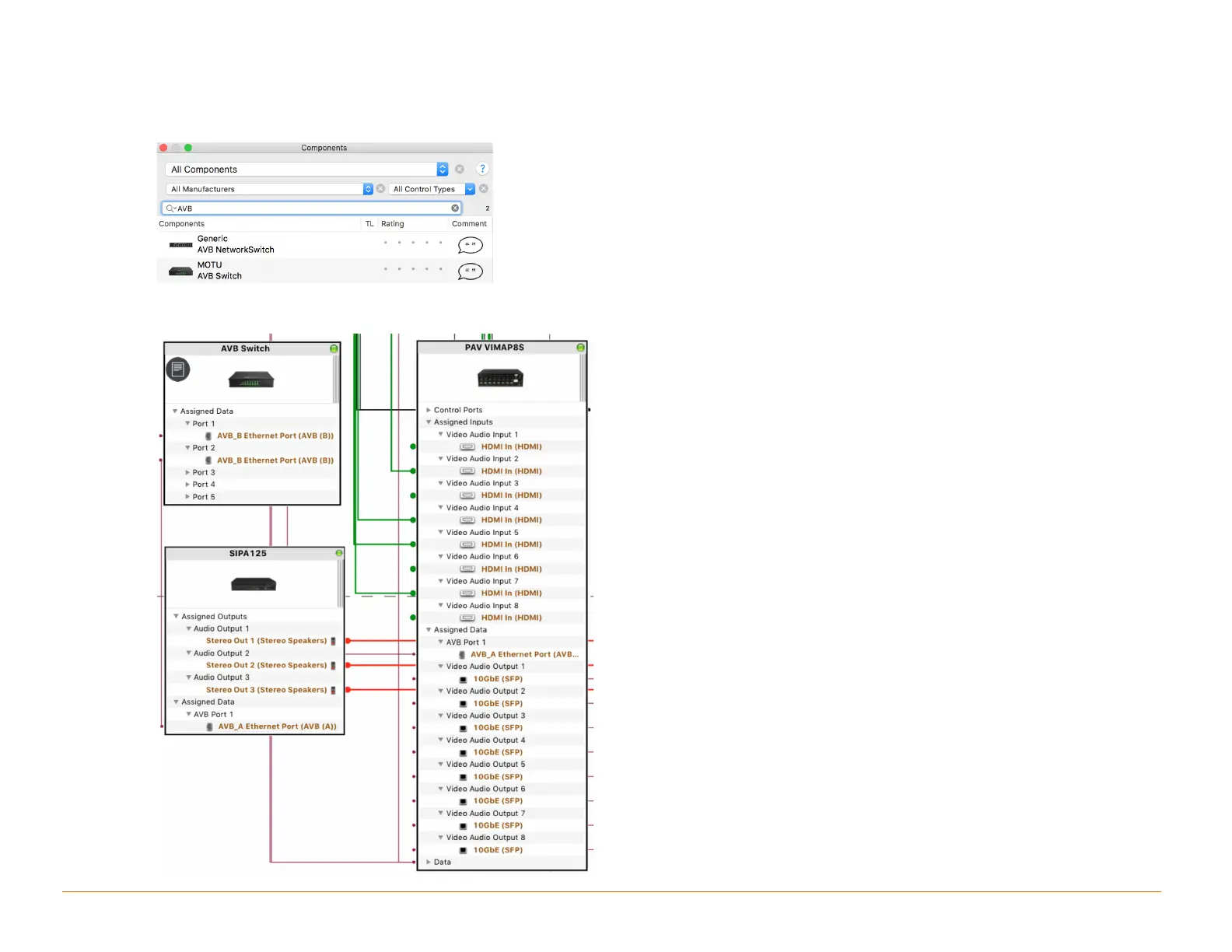Collapse Assigned Data in AVB Switch
Image resolution: width=1232 pixels, height=952 pixels.
pyautogui.click(x=175, y=411)
